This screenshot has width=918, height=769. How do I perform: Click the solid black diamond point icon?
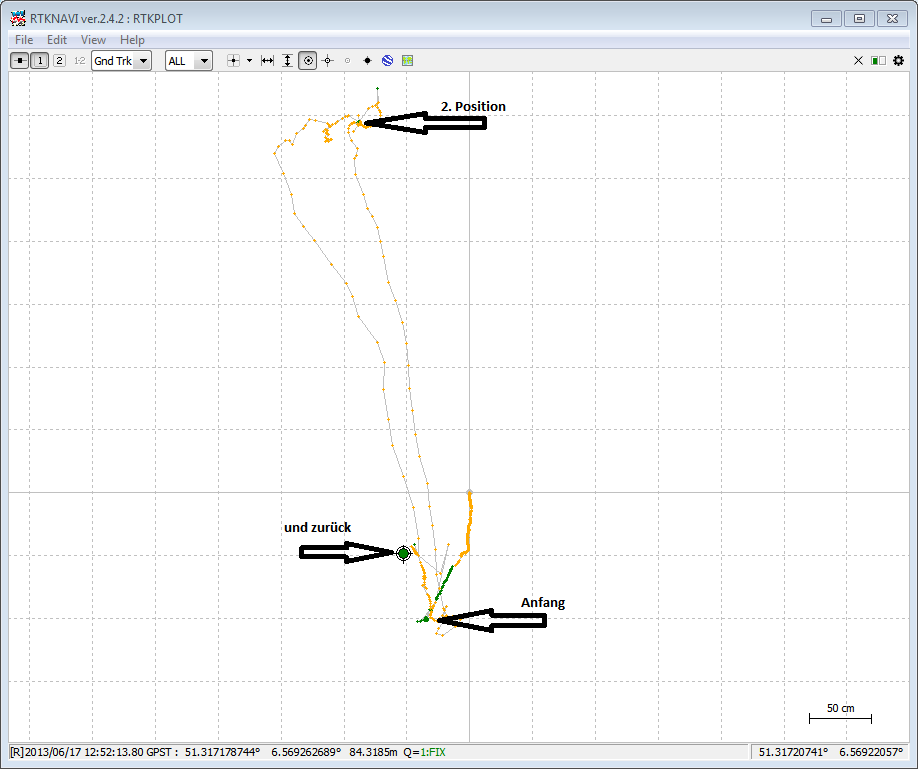point(367,61)
